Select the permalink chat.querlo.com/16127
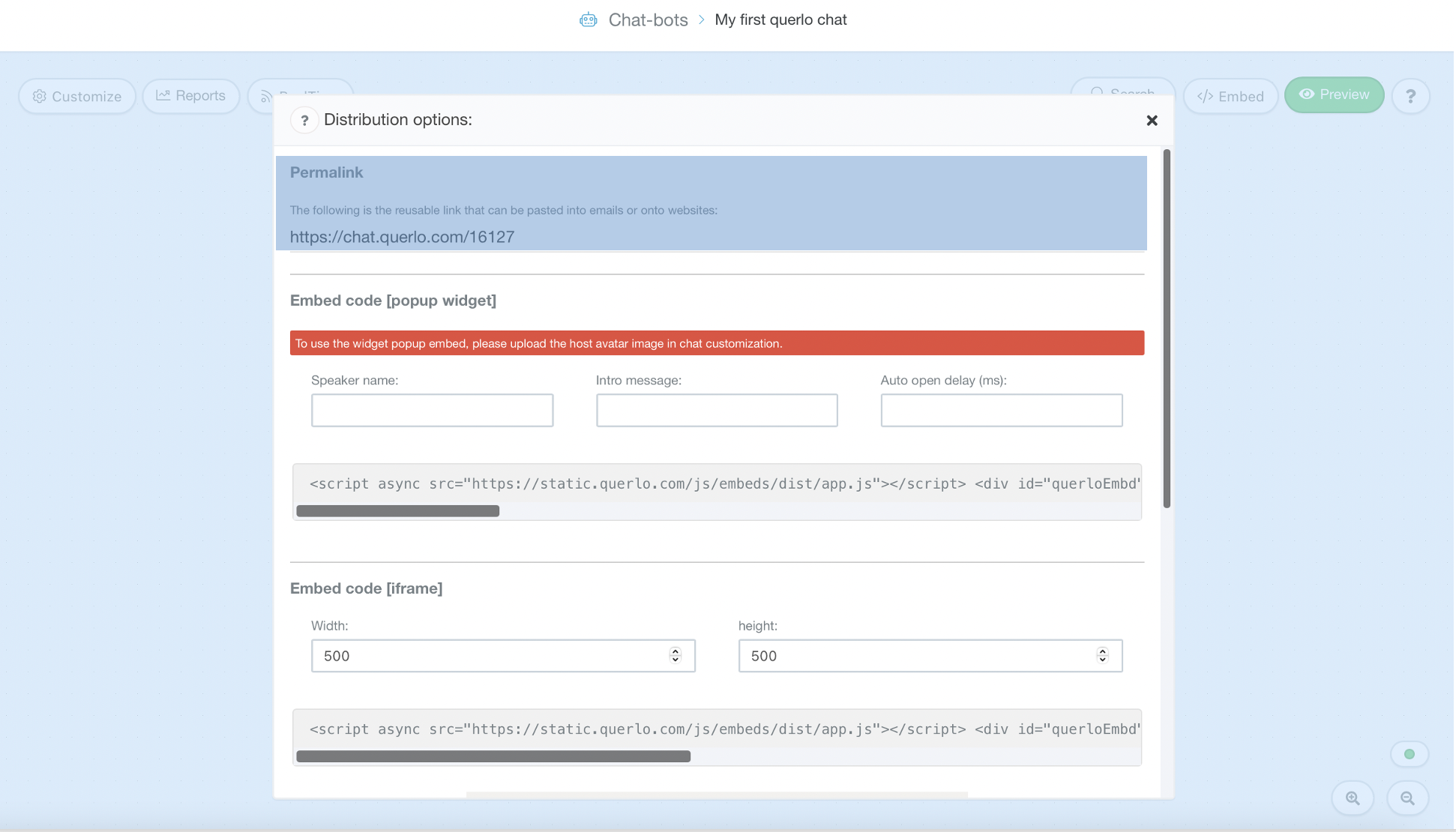The width and height of the screenshot is (1456, 832). pos(403,237)
